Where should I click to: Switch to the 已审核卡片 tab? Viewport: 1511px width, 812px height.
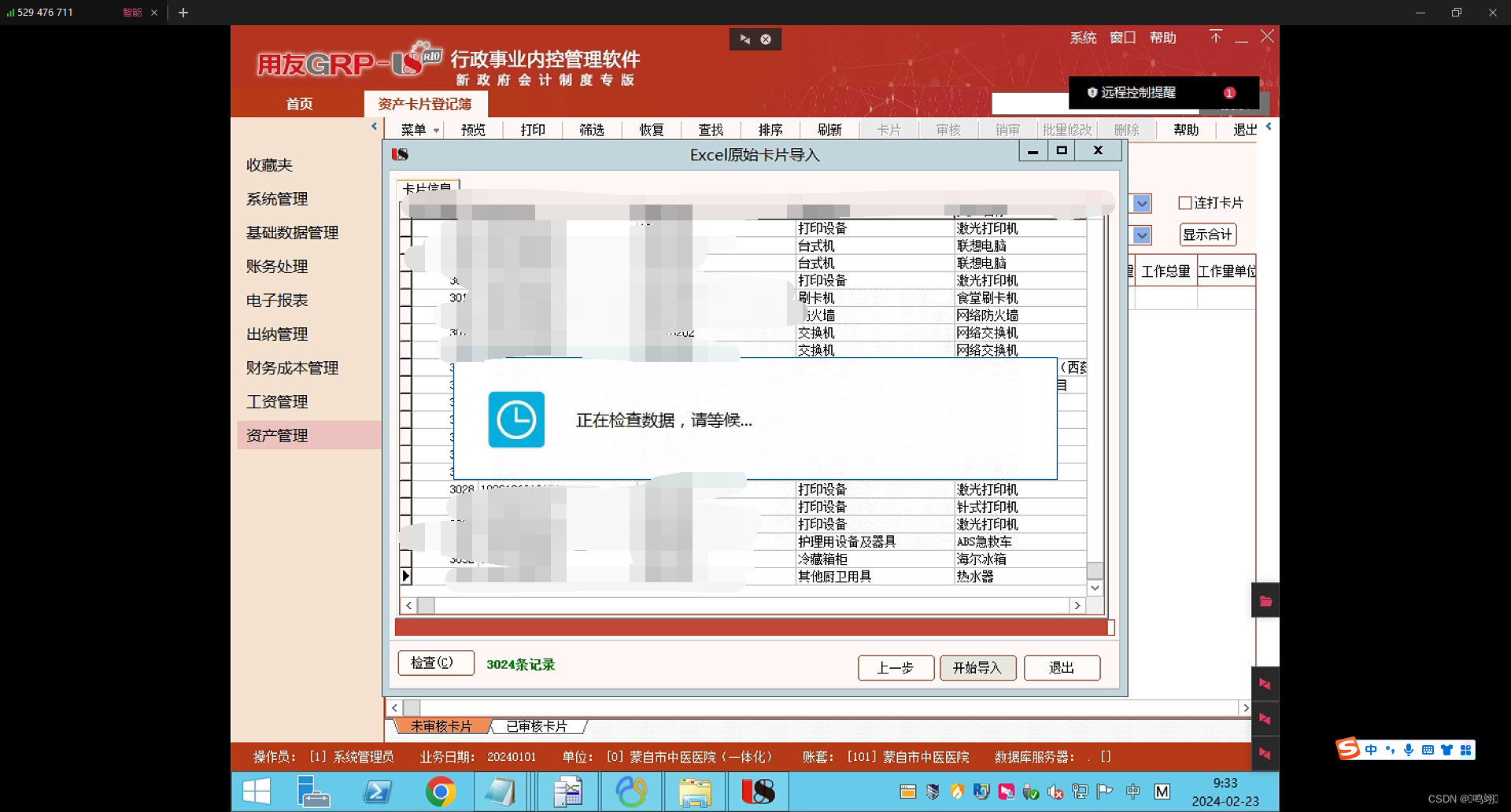click(537, 726)
